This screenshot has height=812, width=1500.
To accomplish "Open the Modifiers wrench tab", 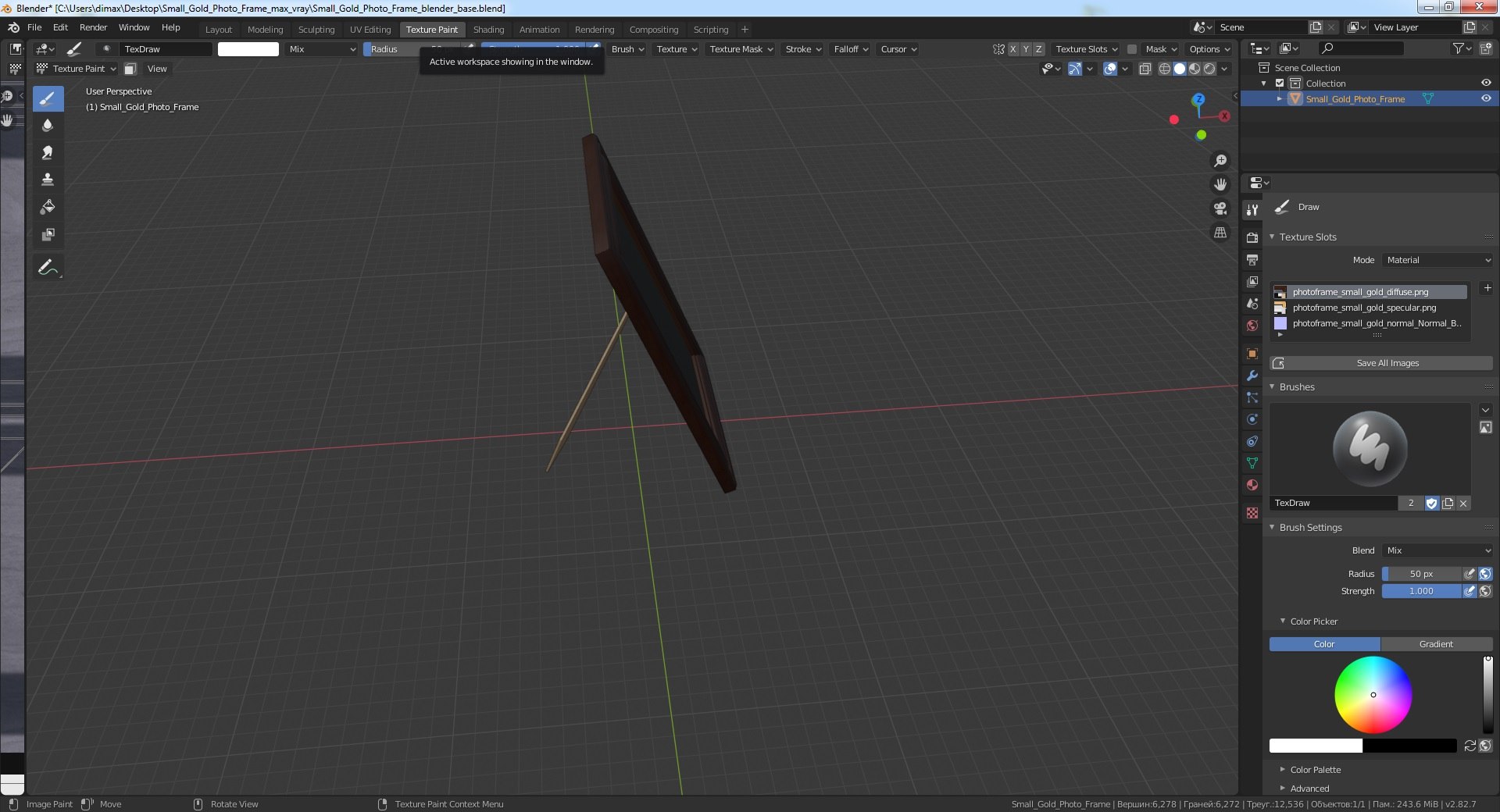I will coord(1252,376).
